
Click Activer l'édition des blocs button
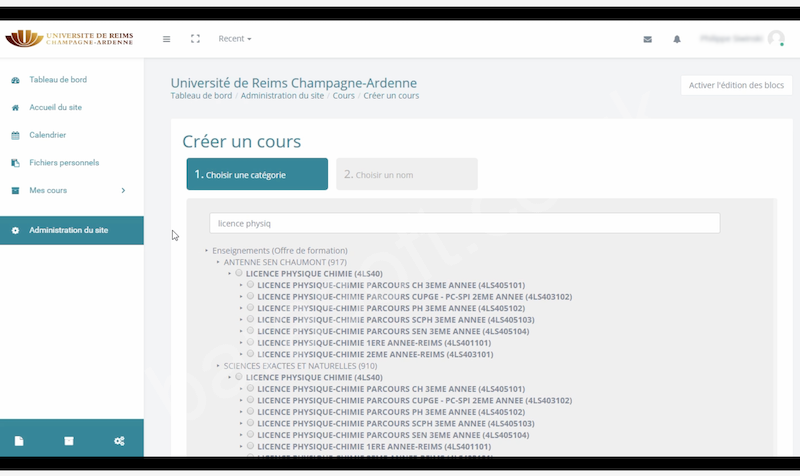[x=736, y=85]
